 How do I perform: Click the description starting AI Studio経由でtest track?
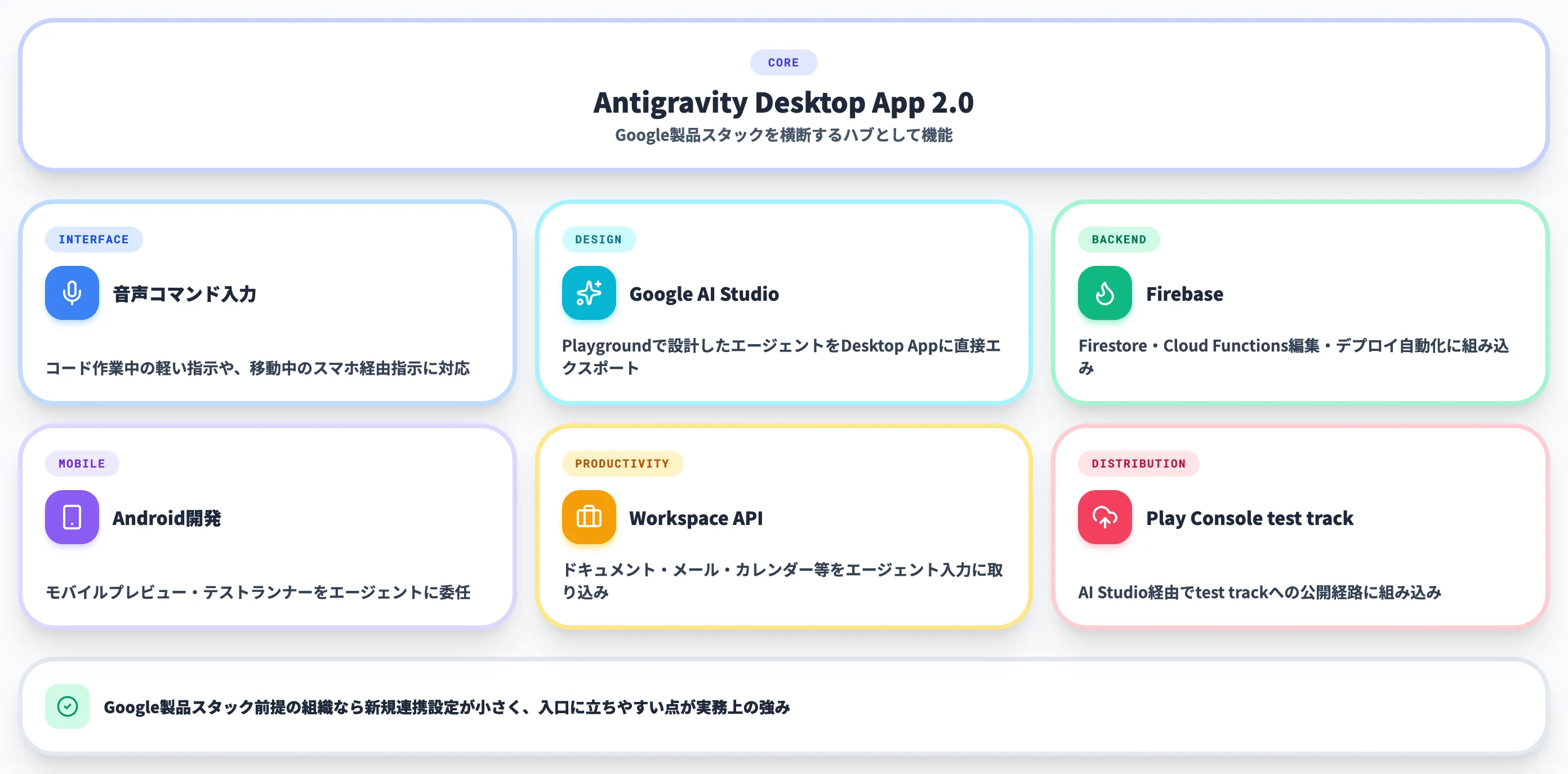tap(1259, 592)
